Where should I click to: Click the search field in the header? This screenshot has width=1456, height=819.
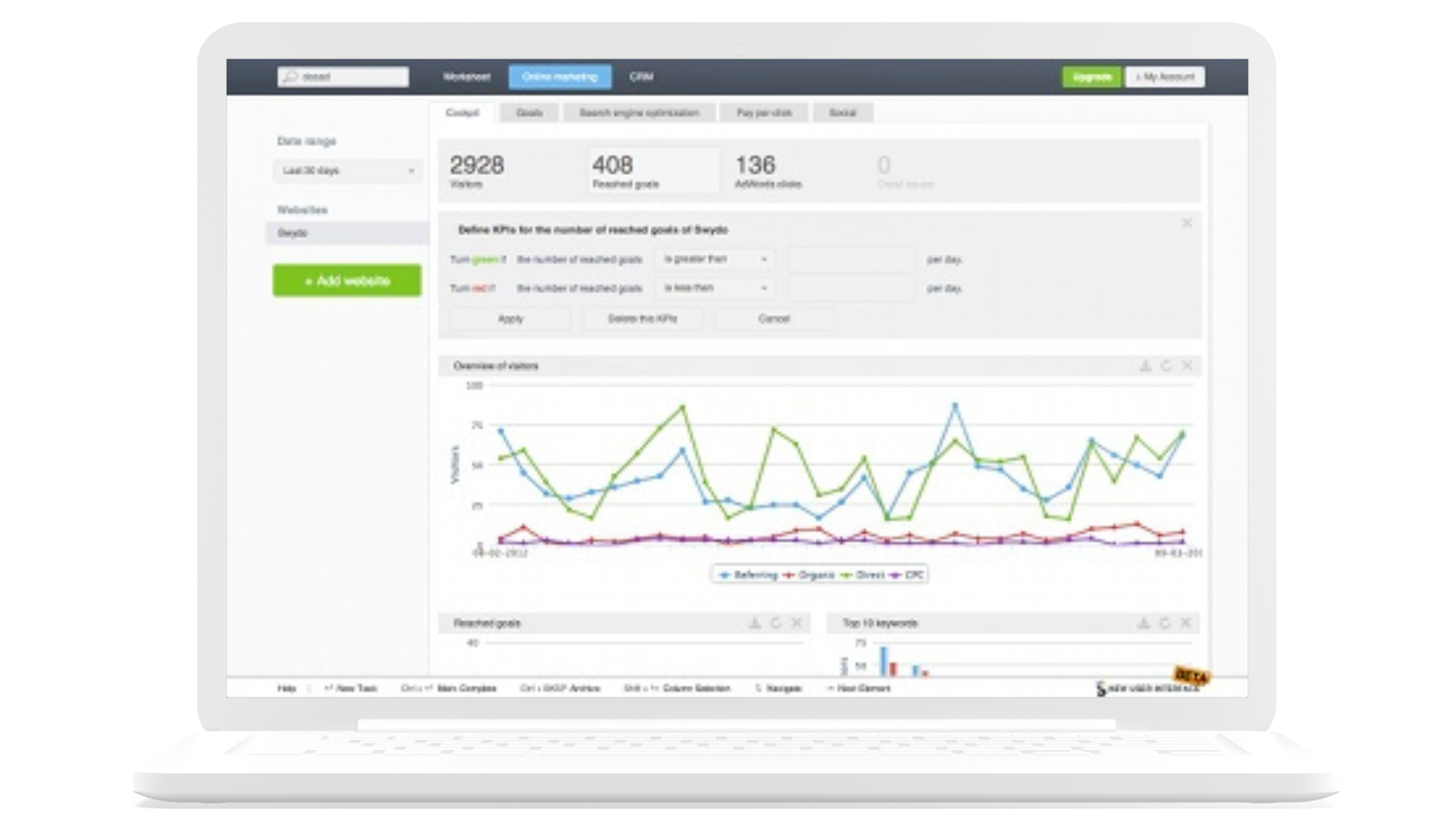click(x=344, y=77)
